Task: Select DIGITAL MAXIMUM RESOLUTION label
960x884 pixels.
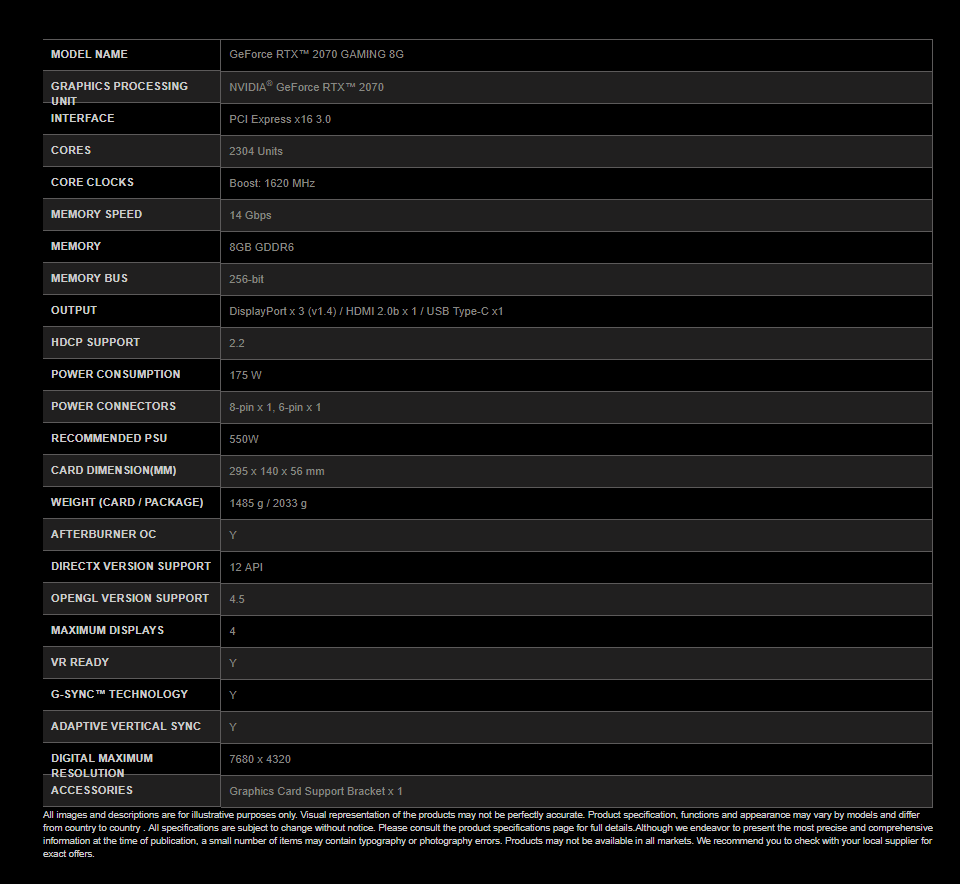Action: 102,766
